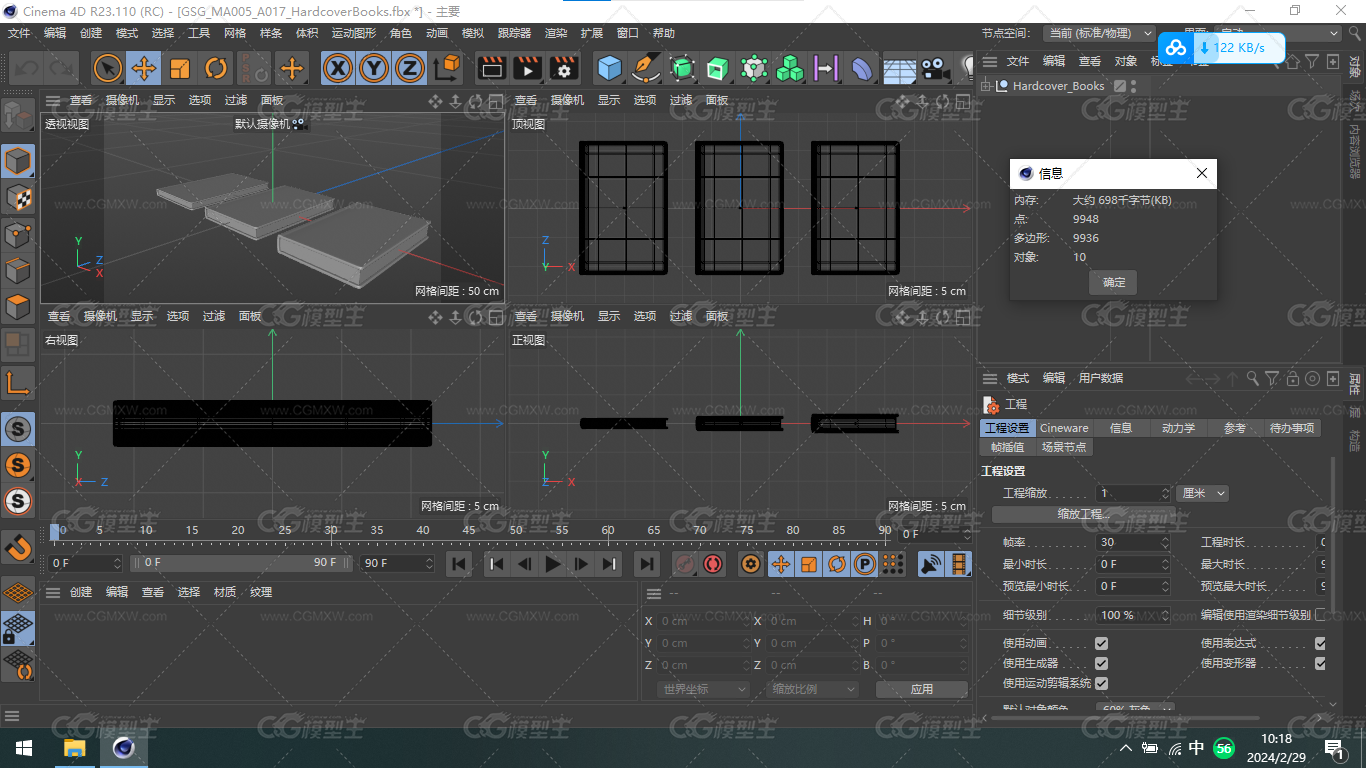Click the end frame 90 F stepper
1366x768 pixels.
pyautogui.click(x=429, y=563)
